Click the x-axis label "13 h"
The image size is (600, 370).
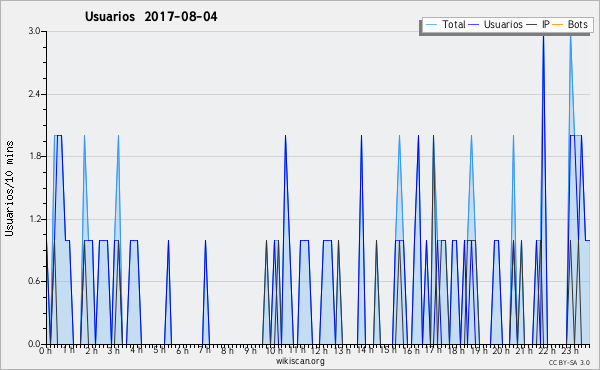click(x=341, y=350)
